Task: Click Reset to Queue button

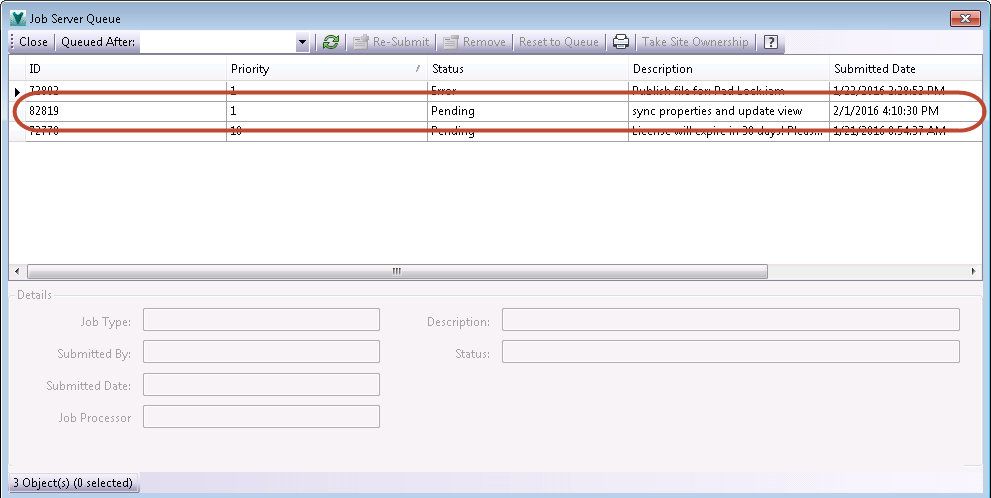Action: (x=558, y=42)
